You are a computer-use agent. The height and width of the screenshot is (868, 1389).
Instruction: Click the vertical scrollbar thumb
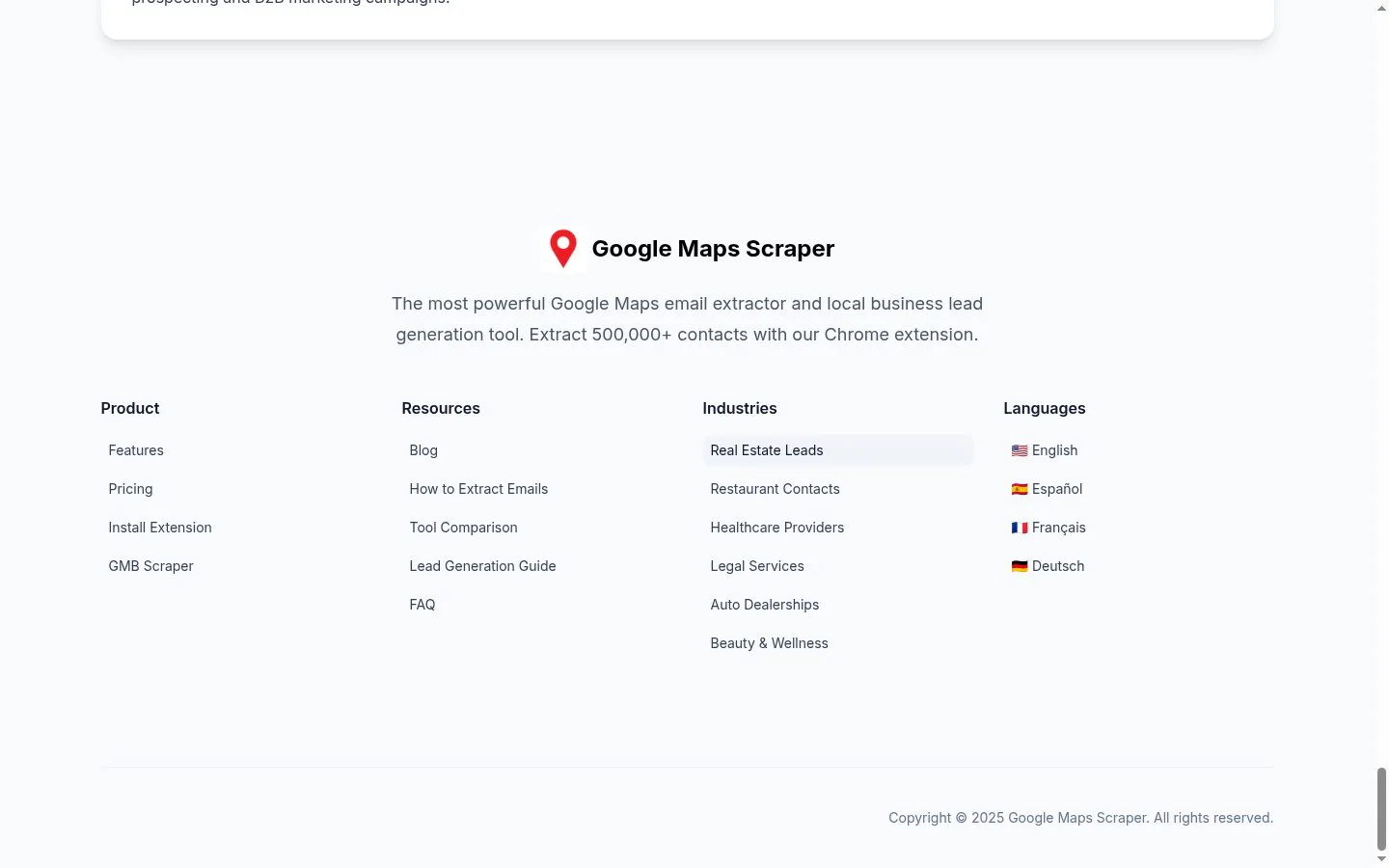tap(1381, 808)
